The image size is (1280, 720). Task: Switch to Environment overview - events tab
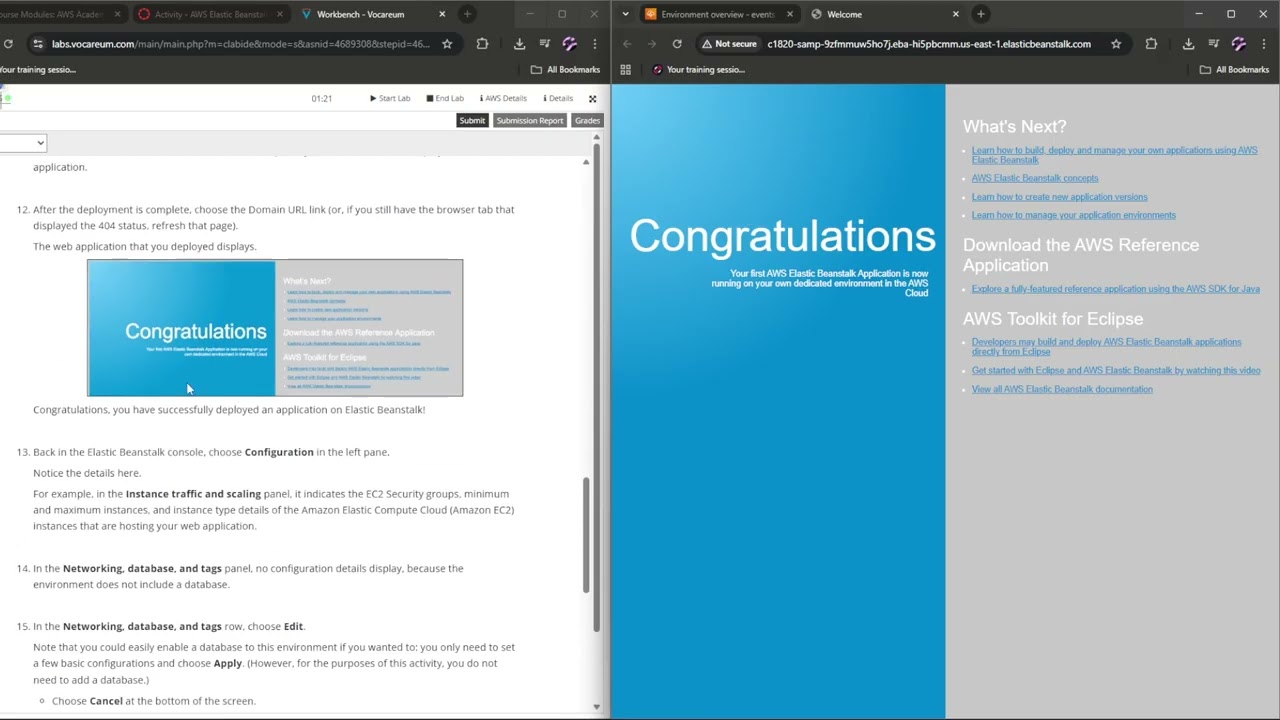716,14
